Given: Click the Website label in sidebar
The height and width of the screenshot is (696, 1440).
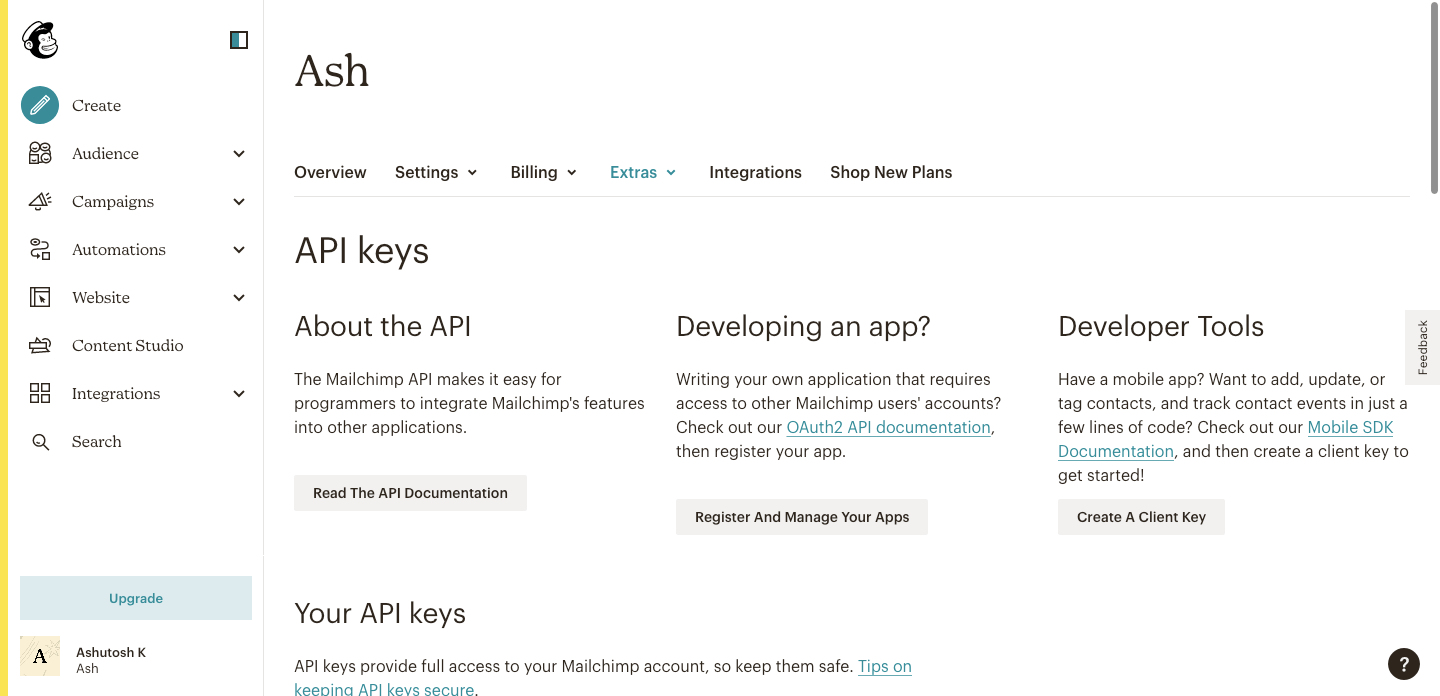Looking at the screenshot, I should point(101,297).
